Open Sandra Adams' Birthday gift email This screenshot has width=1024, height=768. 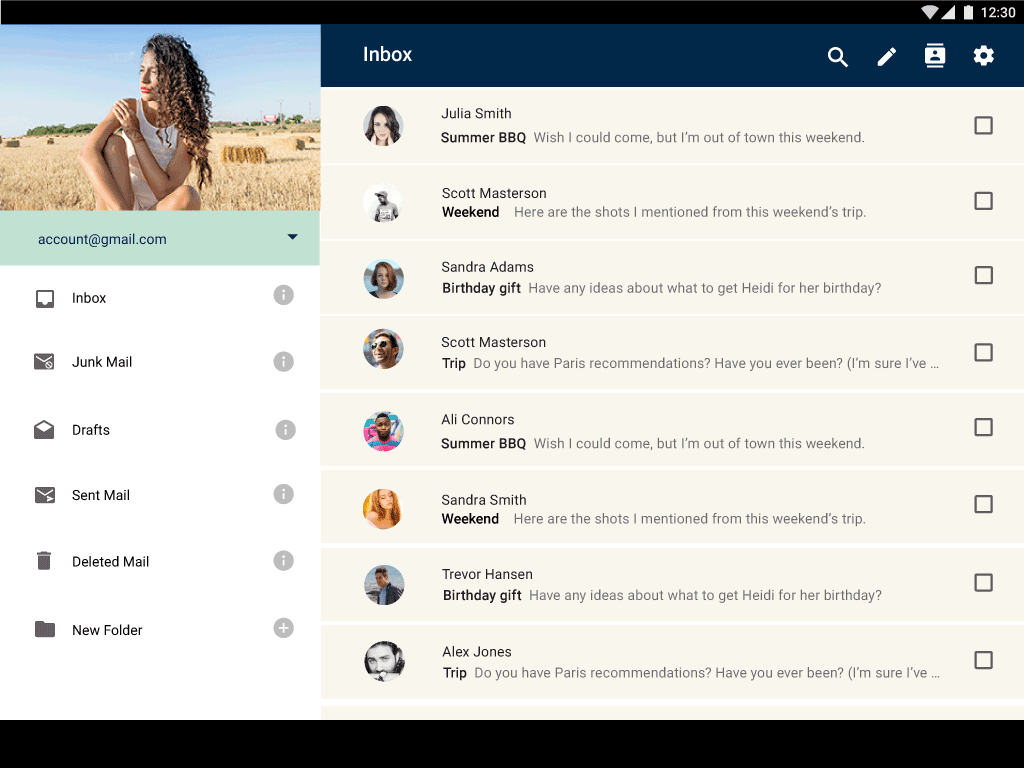(x=660, y=278)
